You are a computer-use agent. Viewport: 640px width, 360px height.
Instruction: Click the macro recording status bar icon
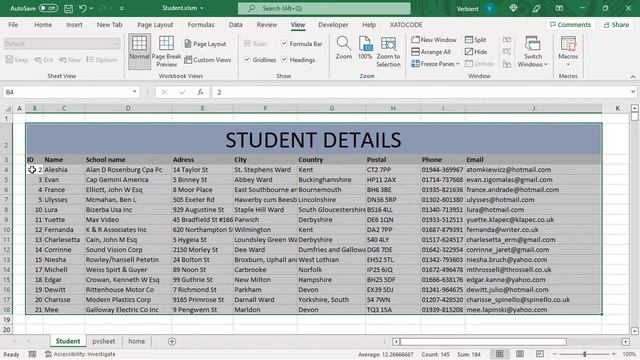(32, 354)
